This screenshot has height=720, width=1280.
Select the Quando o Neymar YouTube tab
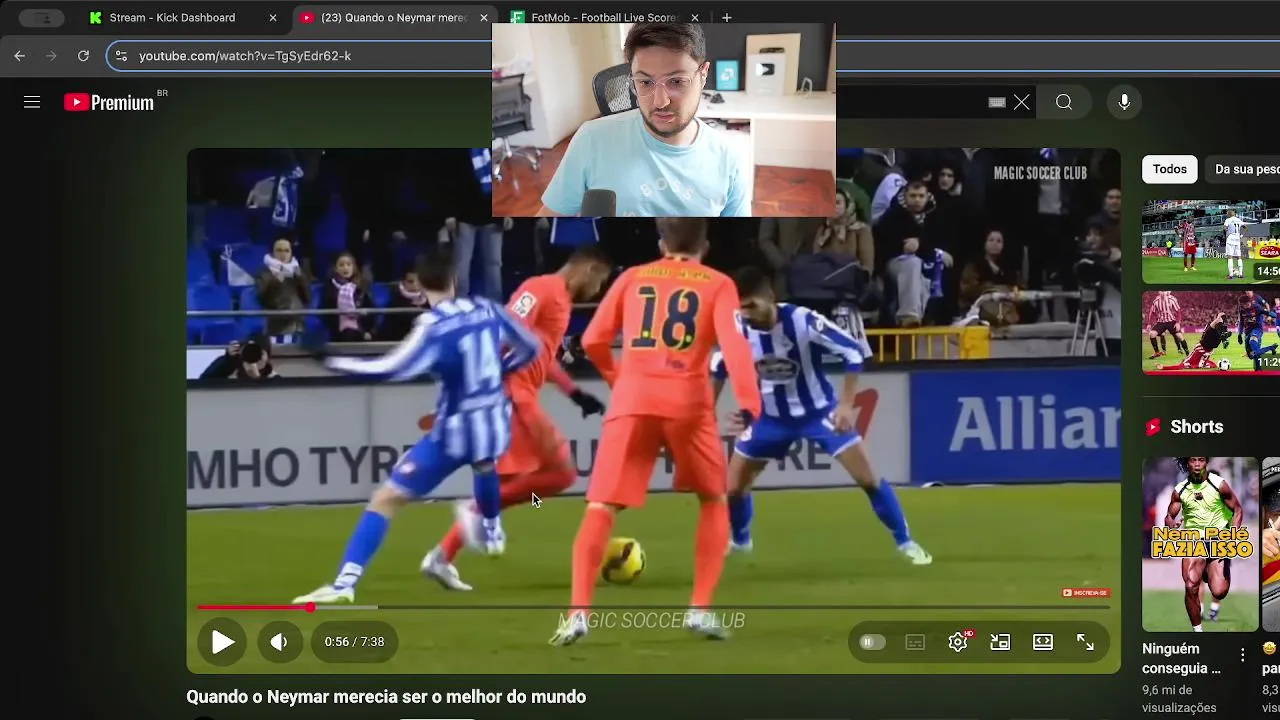pos(393,18)
